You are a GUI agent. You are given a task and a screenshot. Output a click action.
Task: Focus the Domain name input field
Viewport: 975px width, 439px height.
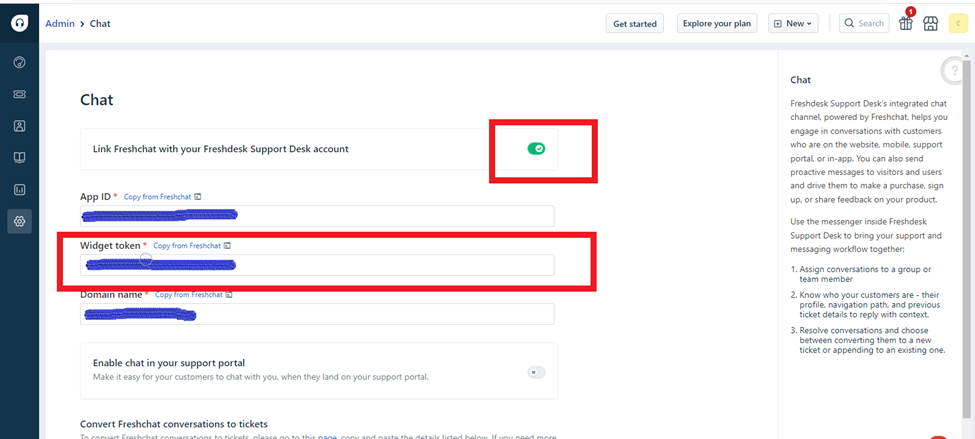[x=317, y=314]
